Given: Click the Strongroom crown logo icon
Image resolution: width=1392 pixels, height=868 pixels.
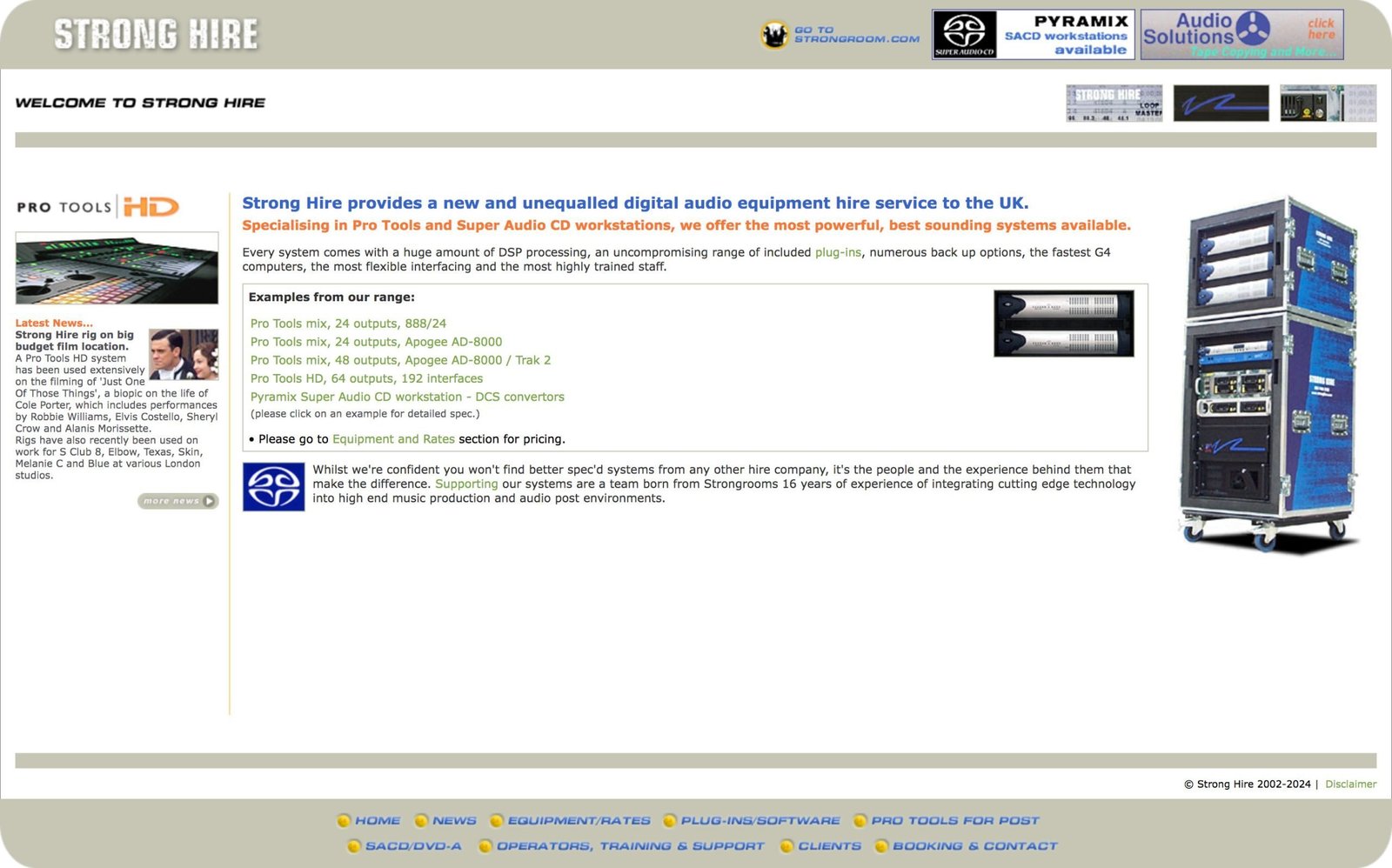Looking at the screenshot, I should [x=773, y=35].
